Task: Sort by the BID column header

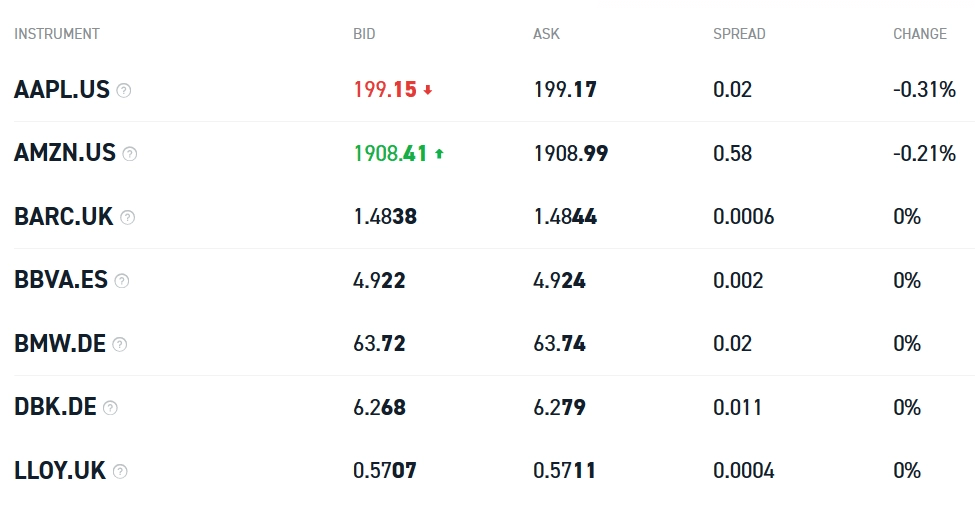Action: coord(364,34)
